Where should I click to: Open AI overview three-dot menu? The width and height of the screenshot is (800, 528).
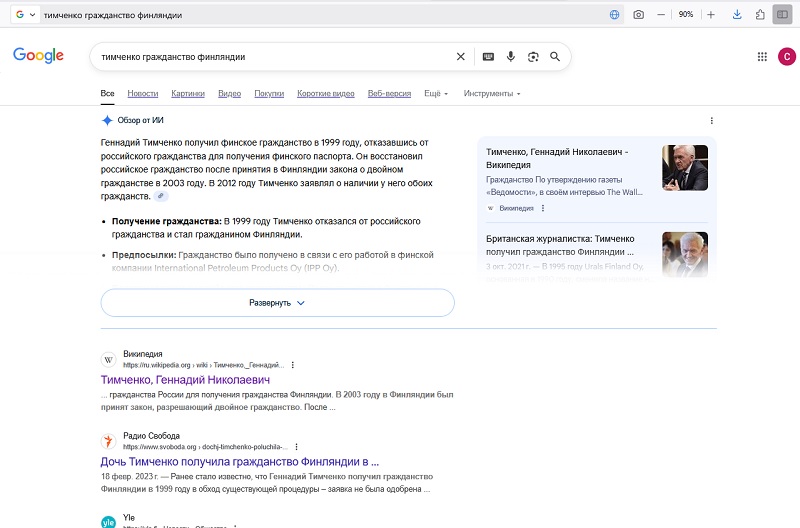pos(712,121)
